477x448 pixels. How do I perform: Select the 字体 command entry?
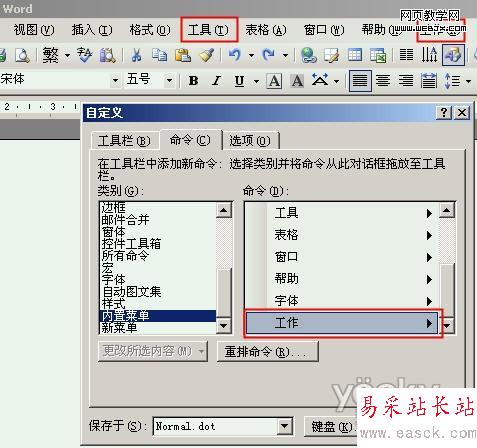pyautogui.click(x=342, y=301)
